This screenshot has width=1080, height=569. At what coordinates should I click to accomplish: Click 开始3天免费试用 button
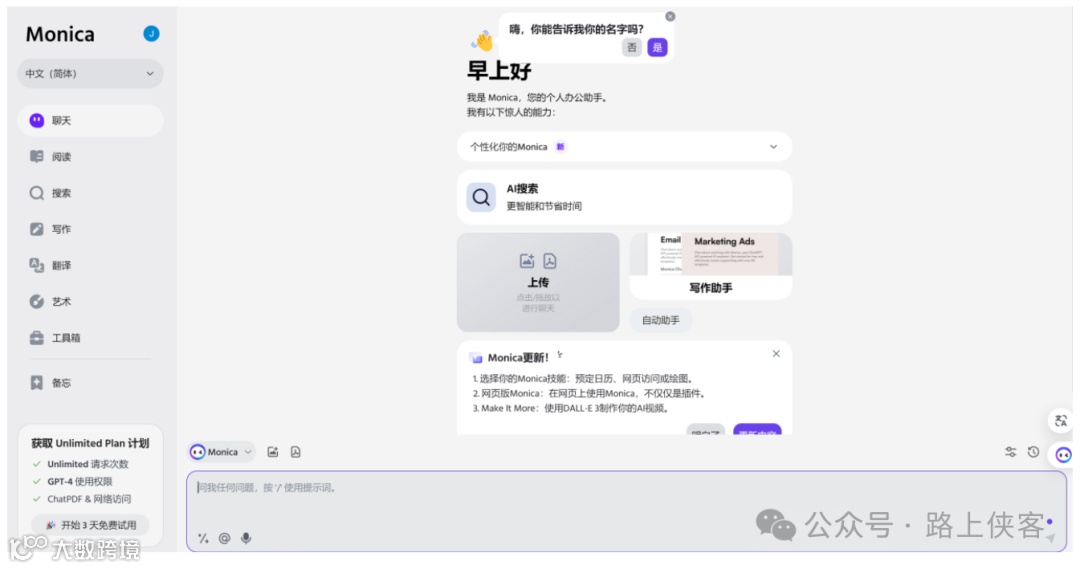[x=90, y=525]
